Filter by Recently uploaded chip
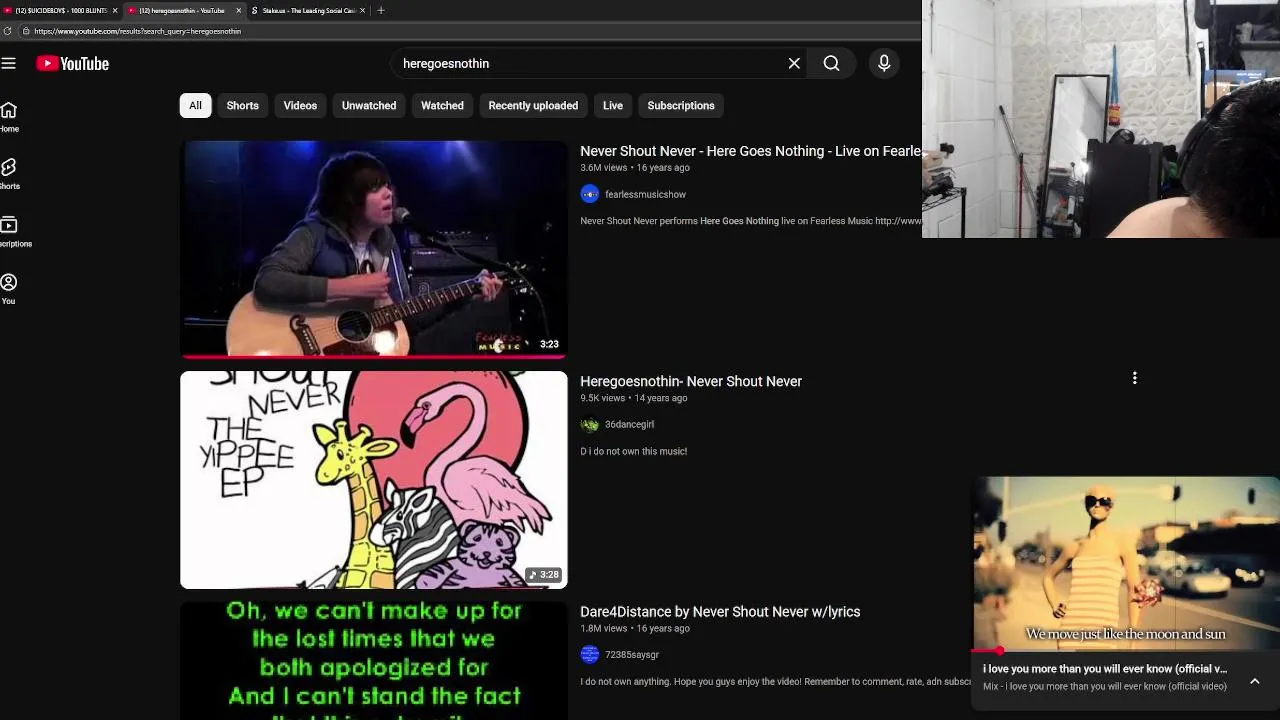1280x720 pixels. point(533,105)
